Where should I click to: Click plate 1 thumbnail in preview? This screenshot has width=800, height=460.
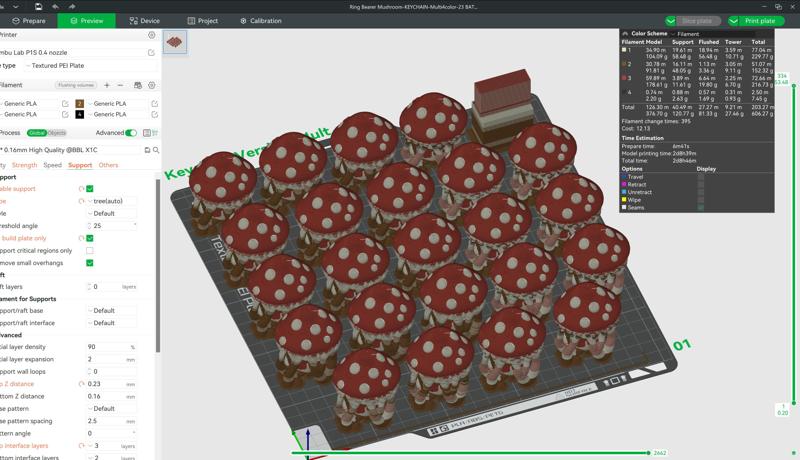(x=174, y=42)
